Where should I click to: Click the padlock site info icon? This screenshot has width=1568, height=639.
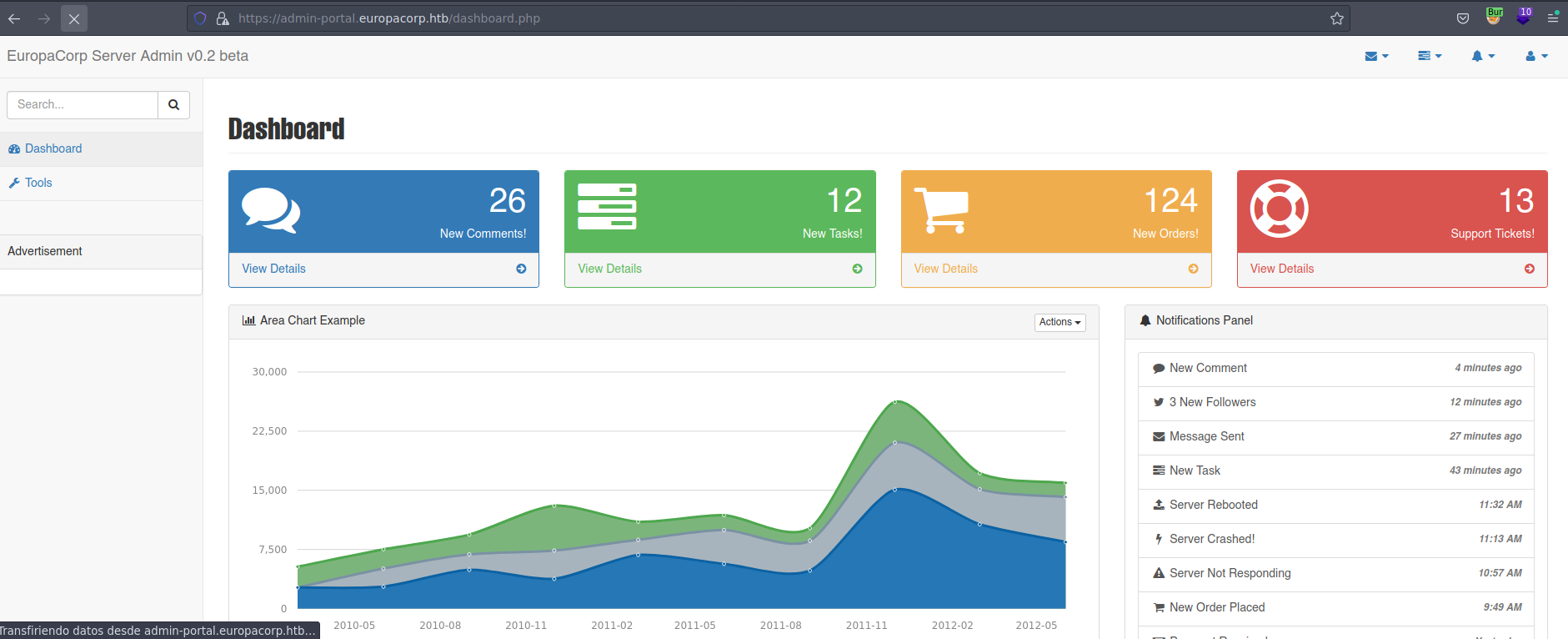point(223,18)
